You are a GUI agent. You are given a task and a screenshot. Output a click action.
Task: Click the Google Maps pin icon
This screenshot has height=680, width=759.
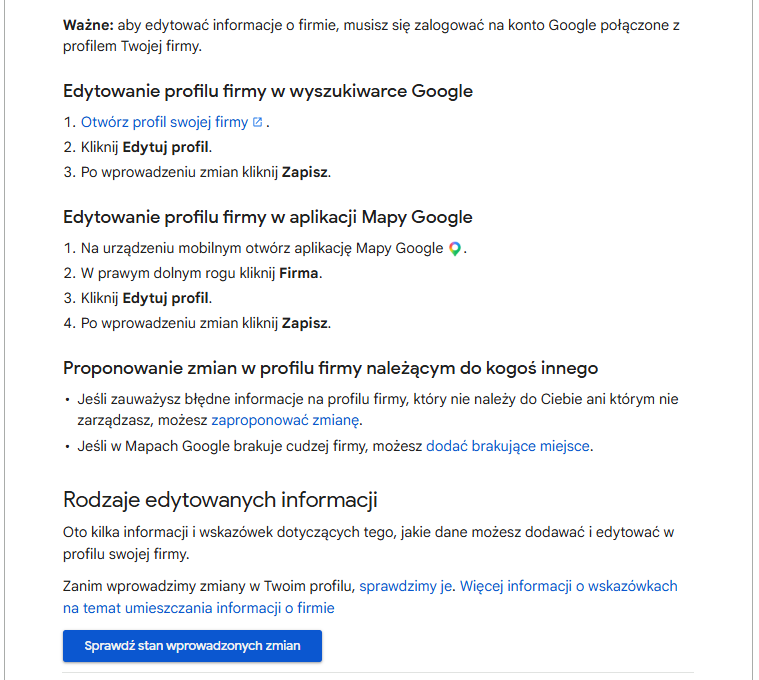(x=455, y=249)
